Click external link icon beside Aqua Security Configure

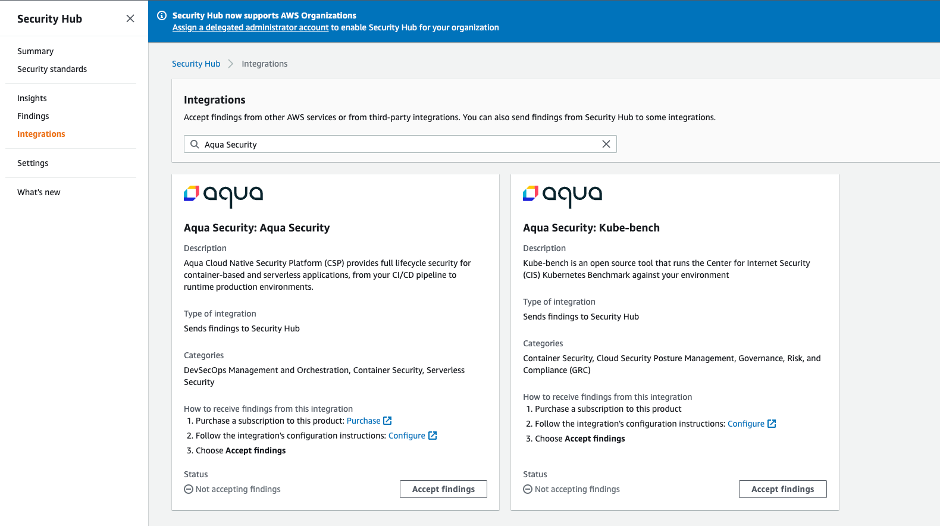(x=433, y=436)
